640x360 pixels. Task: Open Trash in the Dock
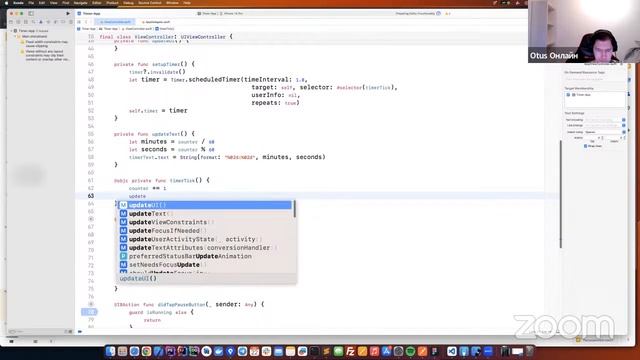(x=529, y=351)
